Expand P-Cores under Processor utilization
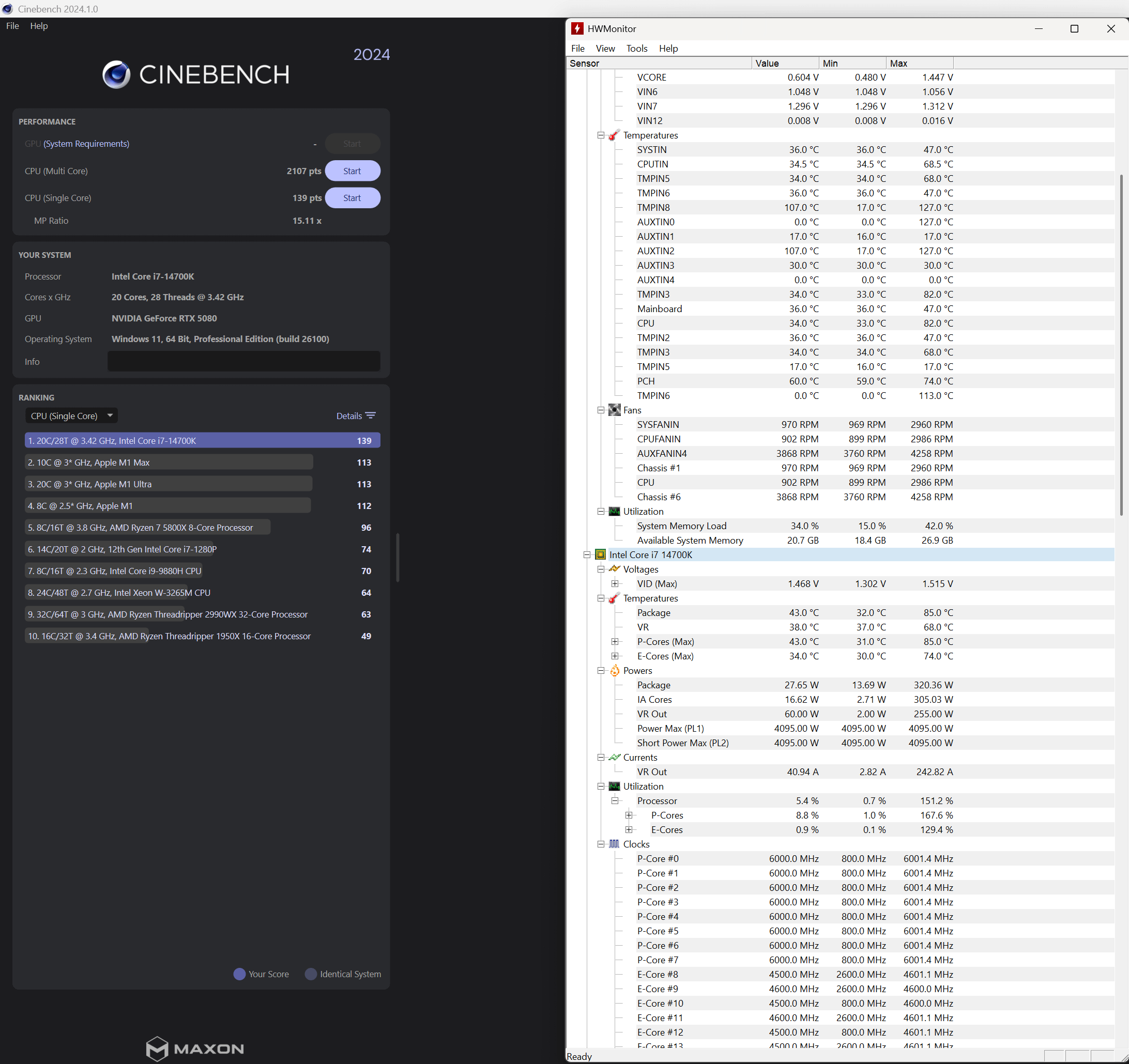This screenshot has height=1064, width=1129. (x=629, y=815)
